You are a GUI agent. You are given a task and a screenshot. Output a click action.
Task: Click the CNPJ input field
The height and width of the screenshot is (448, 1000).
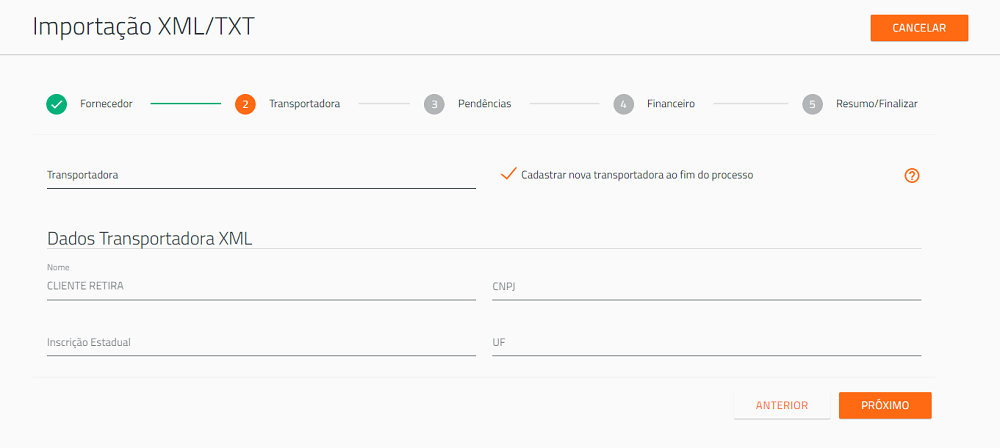(707, 287)
